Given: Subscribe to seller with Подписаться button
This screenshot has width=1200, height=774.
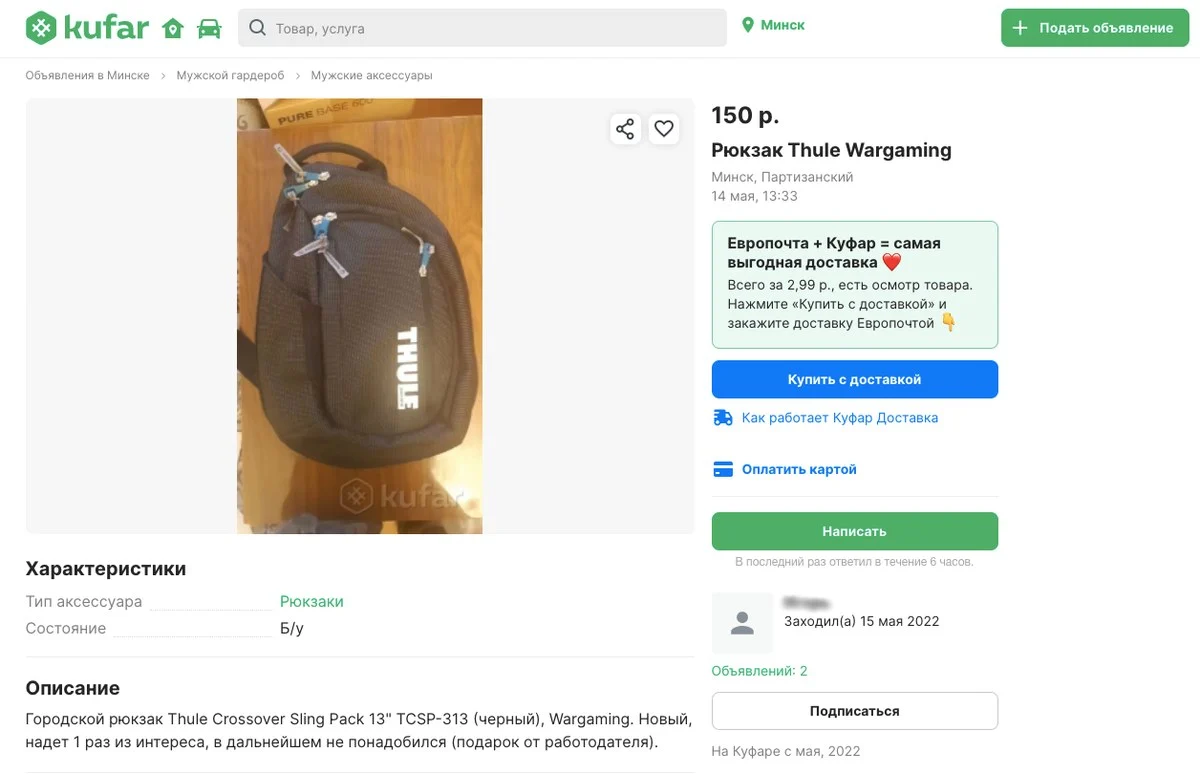Looking at the screenshot, I should click(x=854, y=711).
